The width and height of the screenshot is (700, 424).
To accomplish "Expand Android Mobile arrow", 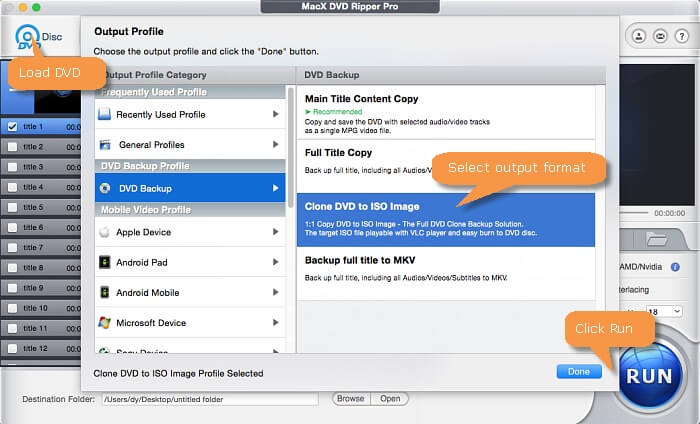I will pos(275,292).
